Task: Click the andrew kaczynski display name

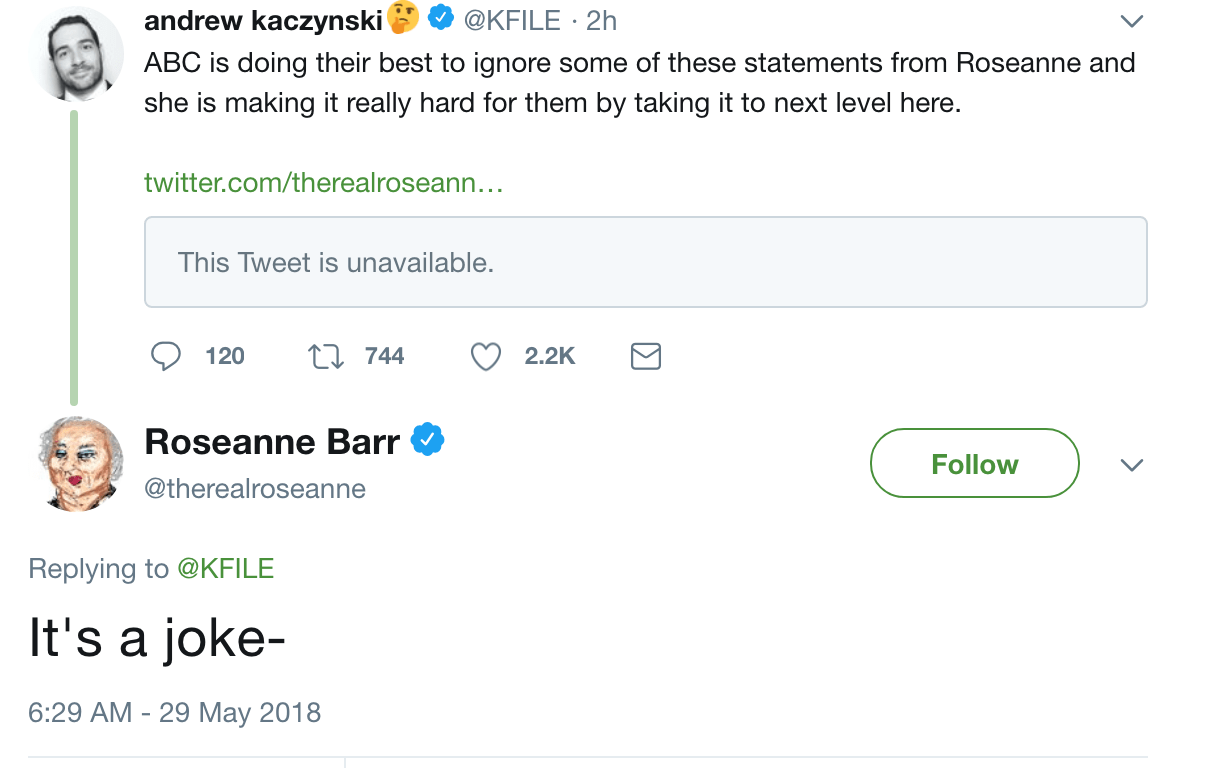Action: (264, 19)
